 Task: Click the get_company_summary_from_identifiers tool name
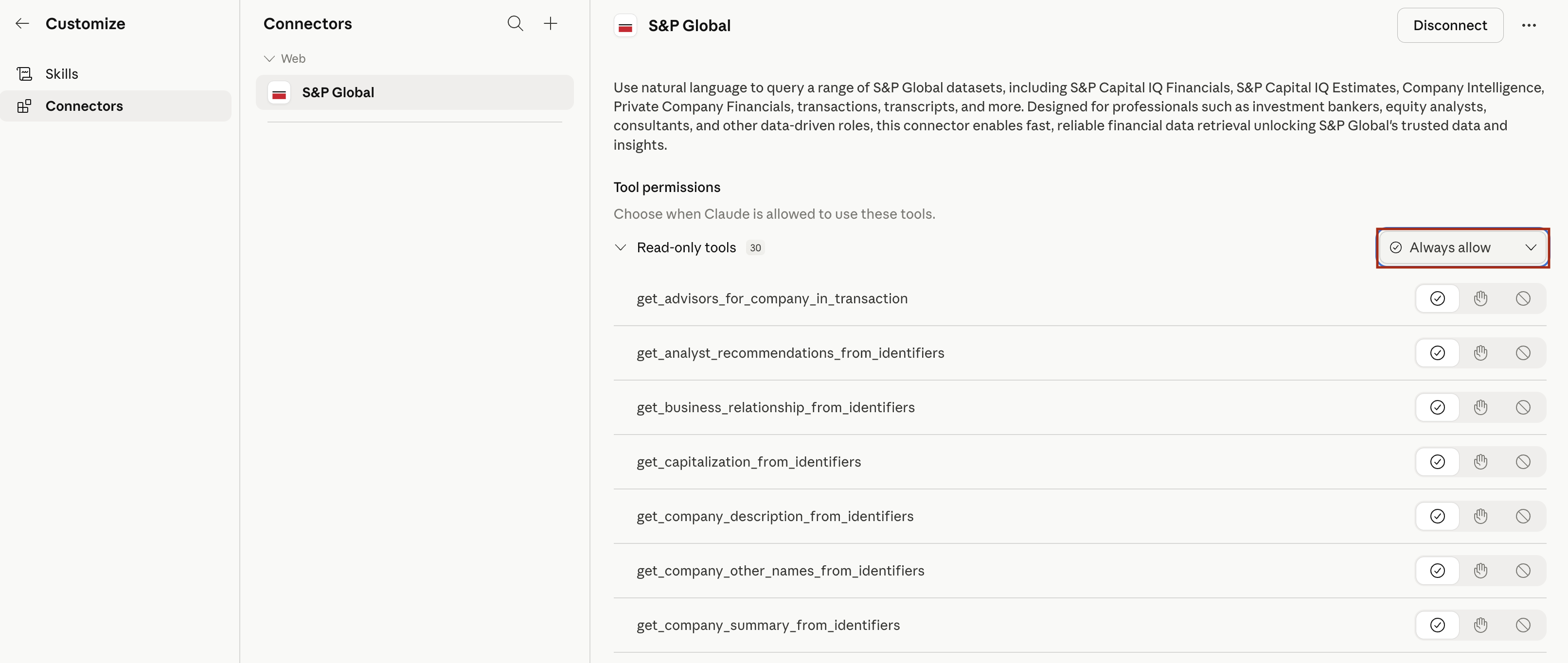[768, 625]
